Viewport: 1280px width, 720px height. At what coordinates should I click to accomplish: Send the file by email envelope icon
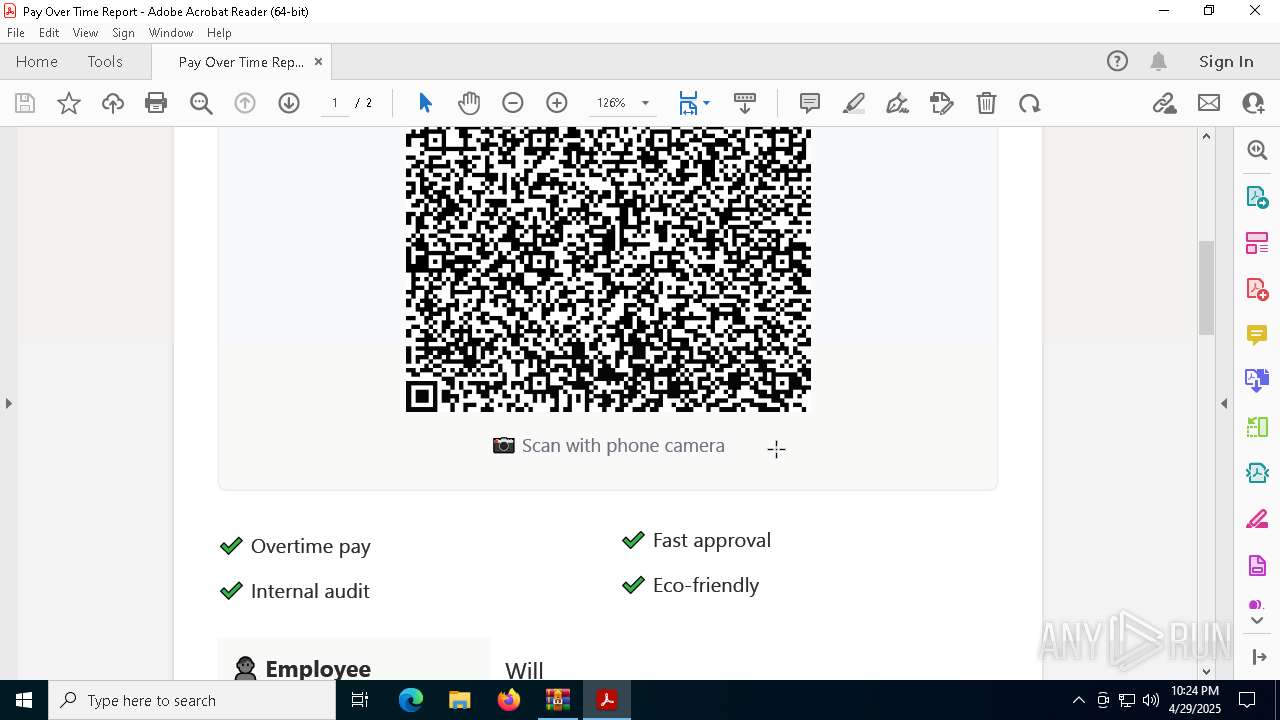1209,103
